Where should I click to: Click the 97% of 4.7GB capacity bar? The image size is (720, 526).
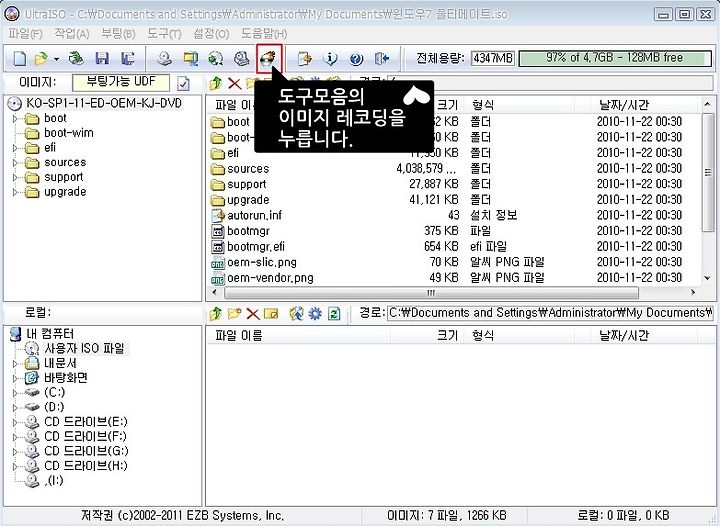click(615, 58)
